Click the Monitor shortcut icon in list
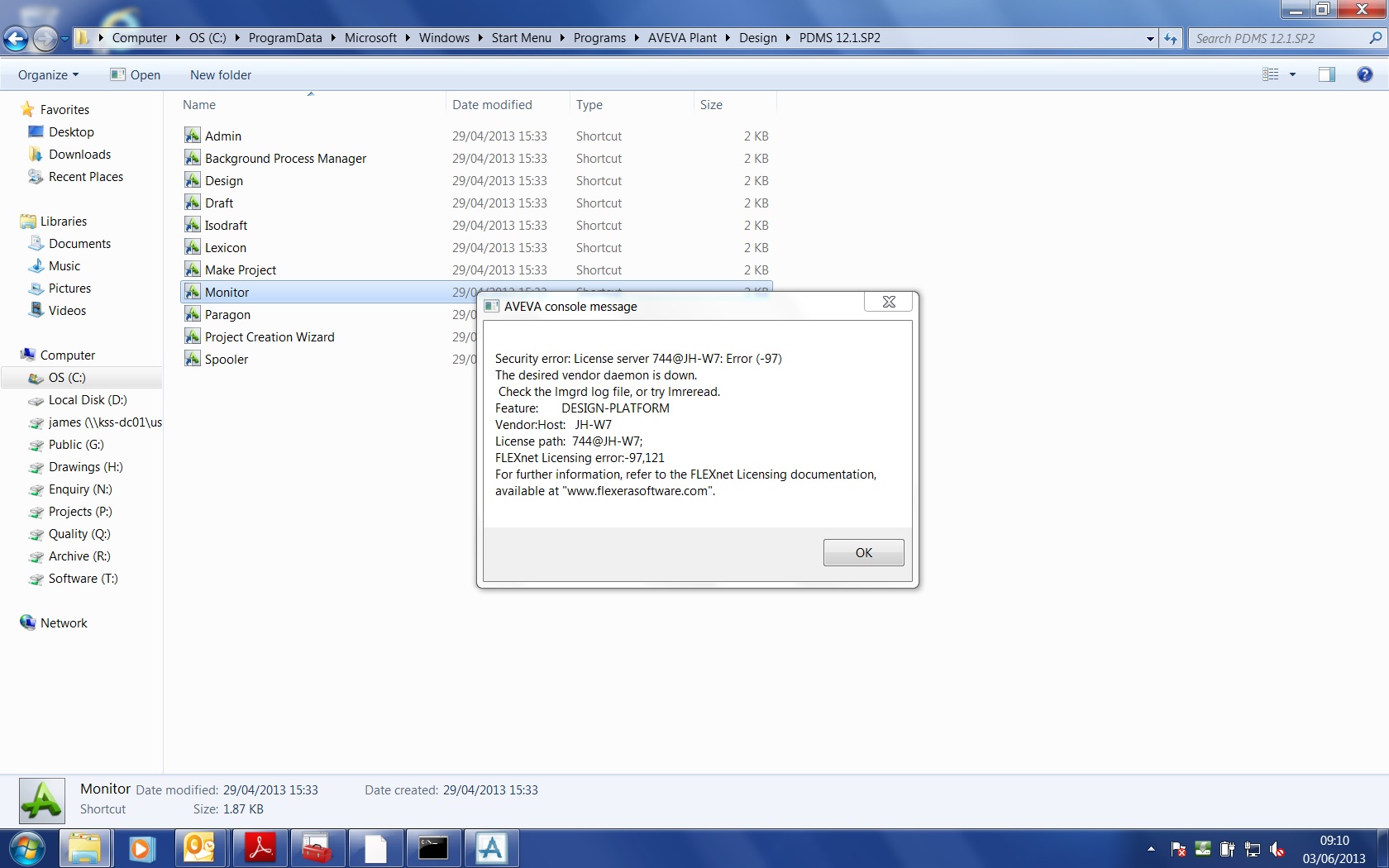The image size is (1389, 868). tap(193, 292)
